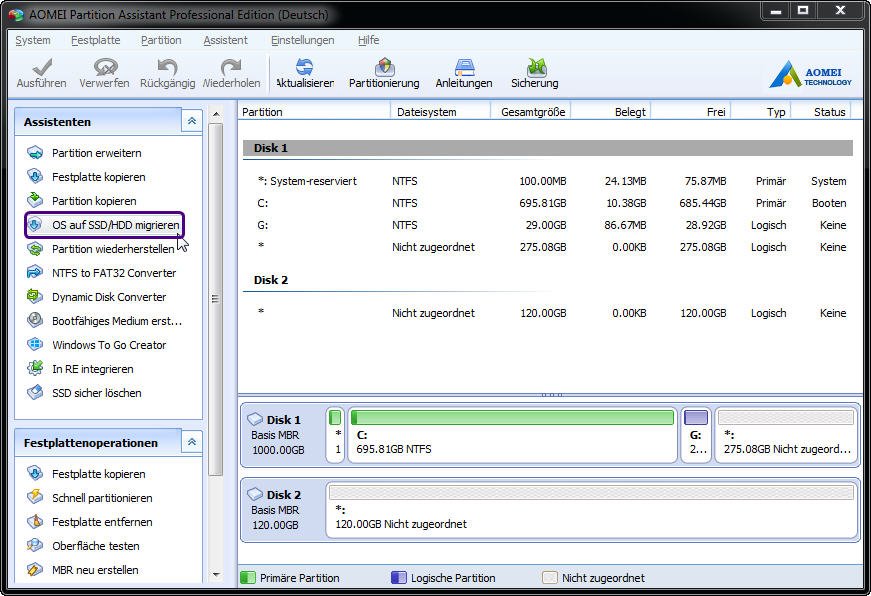
Task: Open the Sicherung toolbar icon
Action: pyautogui.click(x=535, y=68)
